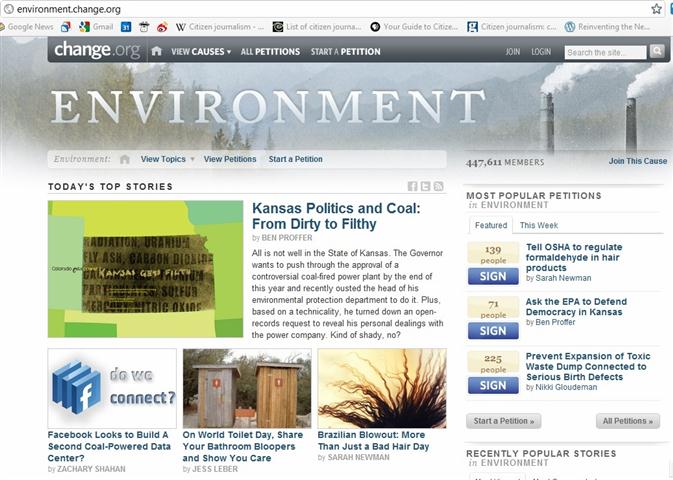Open Tell OSHA to regulate formaldehyde link
The width and height of the screenshot is (673, 480).
tap(574, 257)
